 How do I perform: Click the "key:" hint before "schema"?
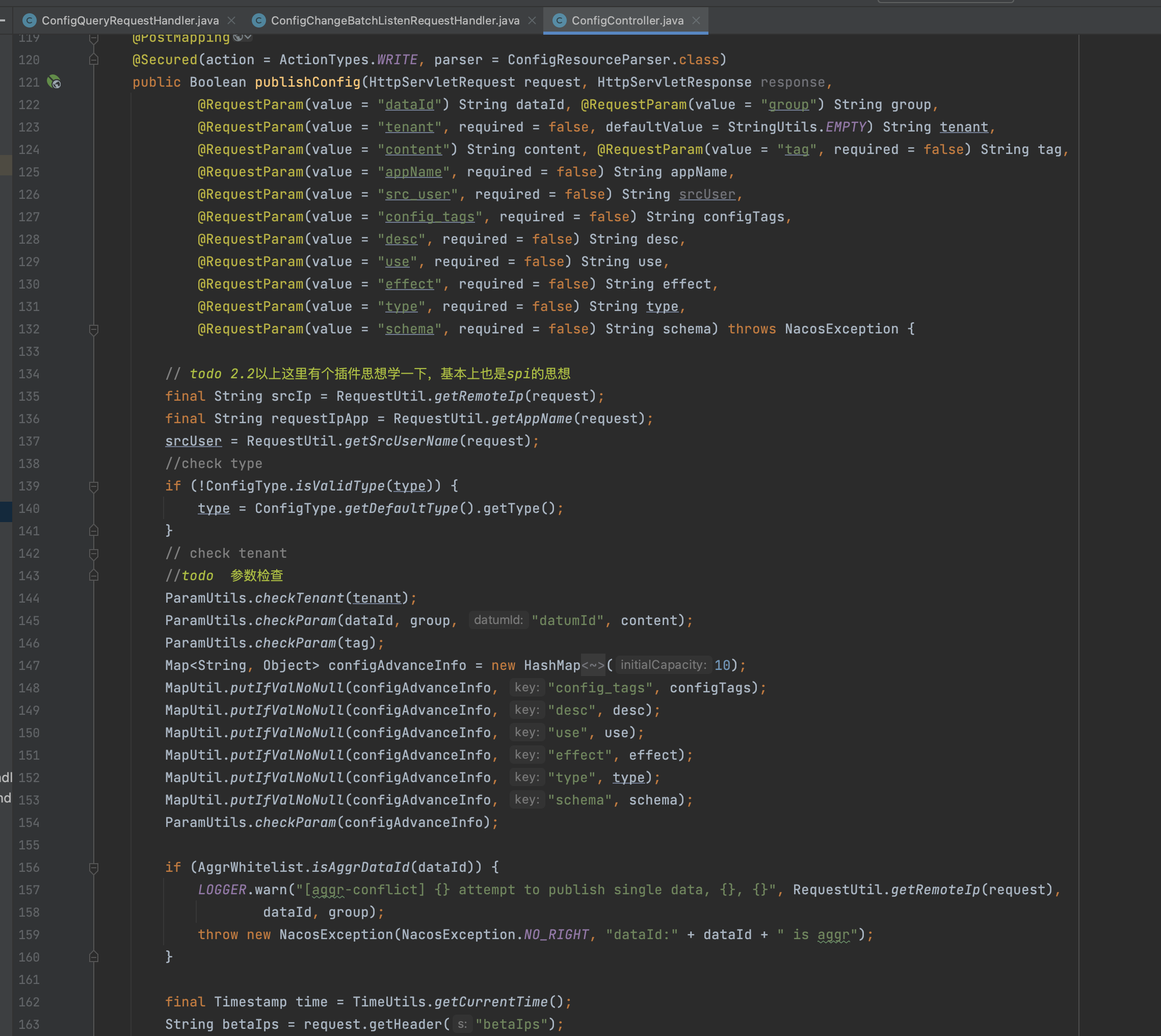[x=526, y=800]
